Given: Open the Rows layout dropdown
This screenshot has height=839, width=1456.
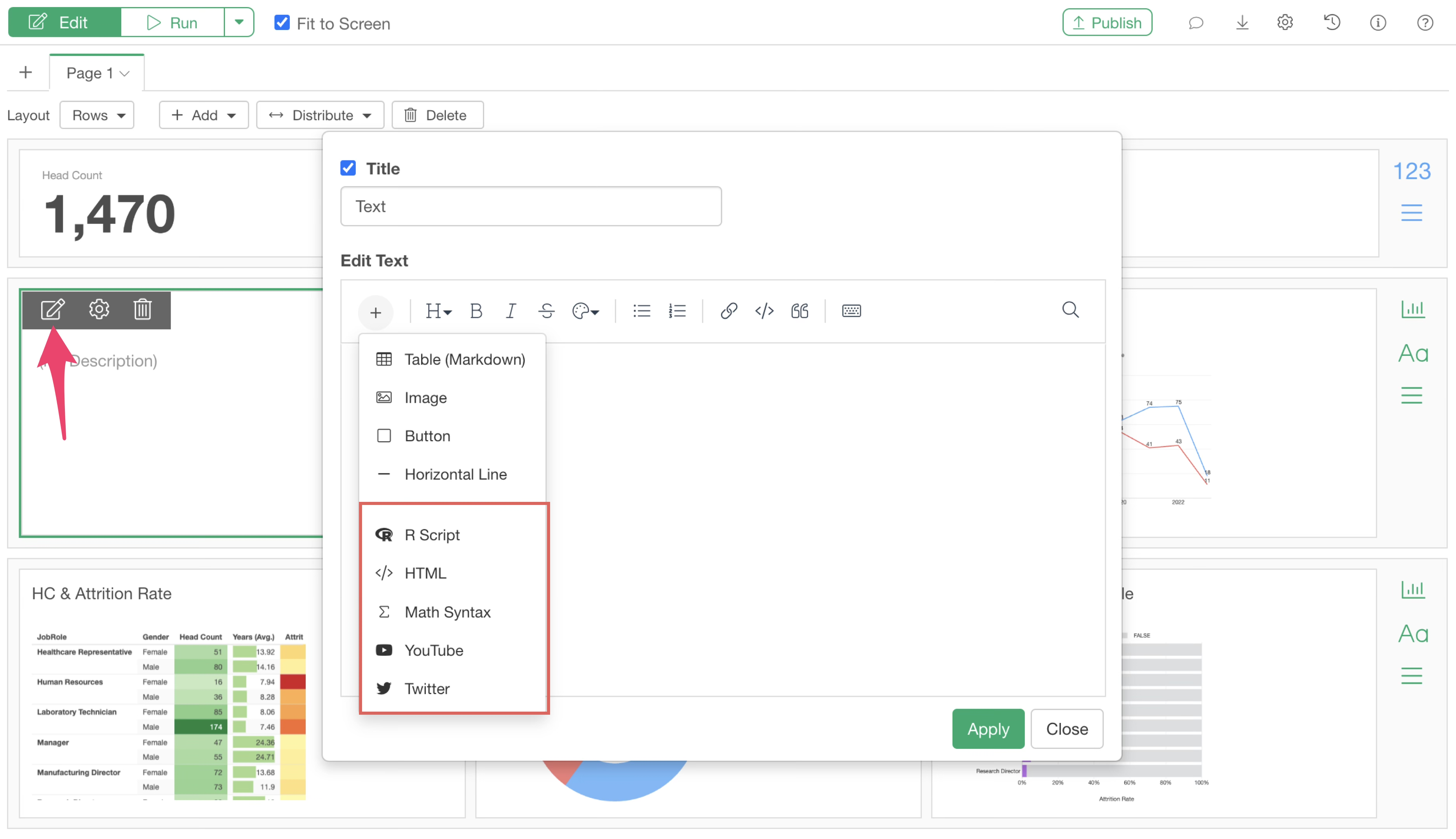Looking at the screenshot, I should [98, 115].
